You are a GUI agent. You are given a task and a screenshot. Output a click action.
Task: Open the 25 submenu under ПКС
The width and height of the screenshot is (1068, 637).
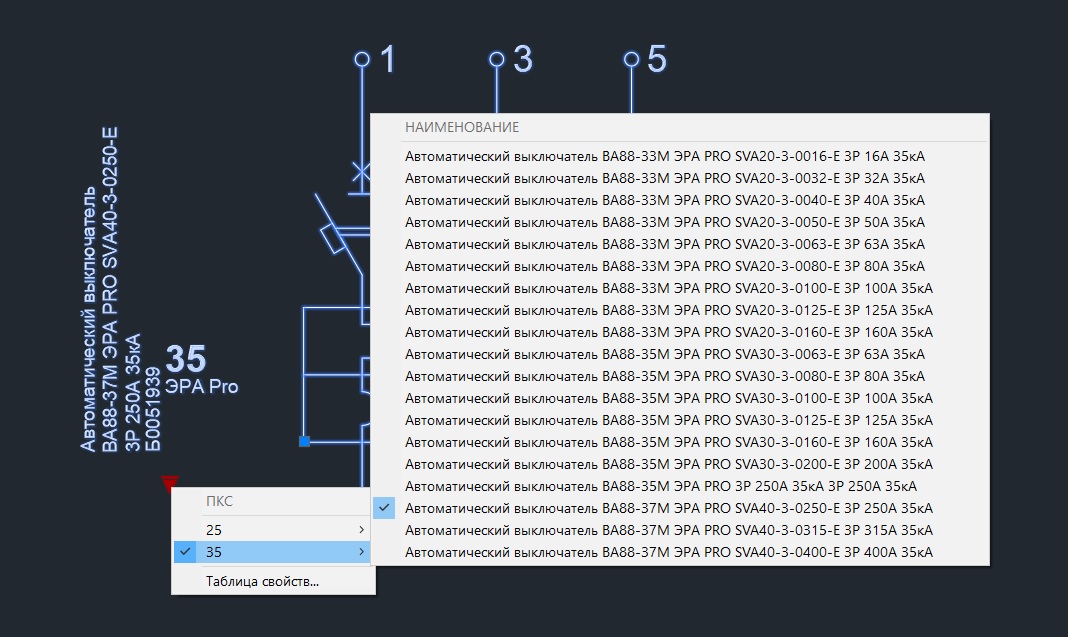pyautogui.click(x=272, y=530)
